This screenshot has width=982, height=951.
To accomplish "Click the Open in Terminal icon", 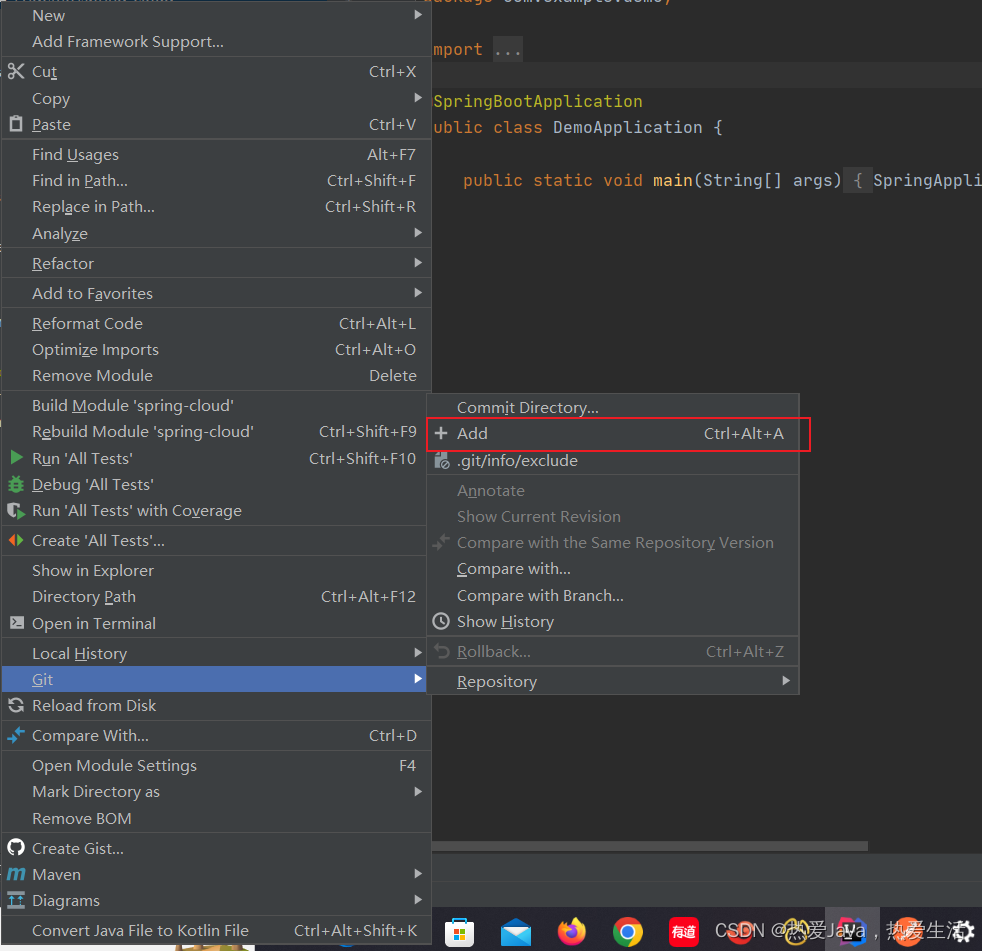I will coord(16,623).
